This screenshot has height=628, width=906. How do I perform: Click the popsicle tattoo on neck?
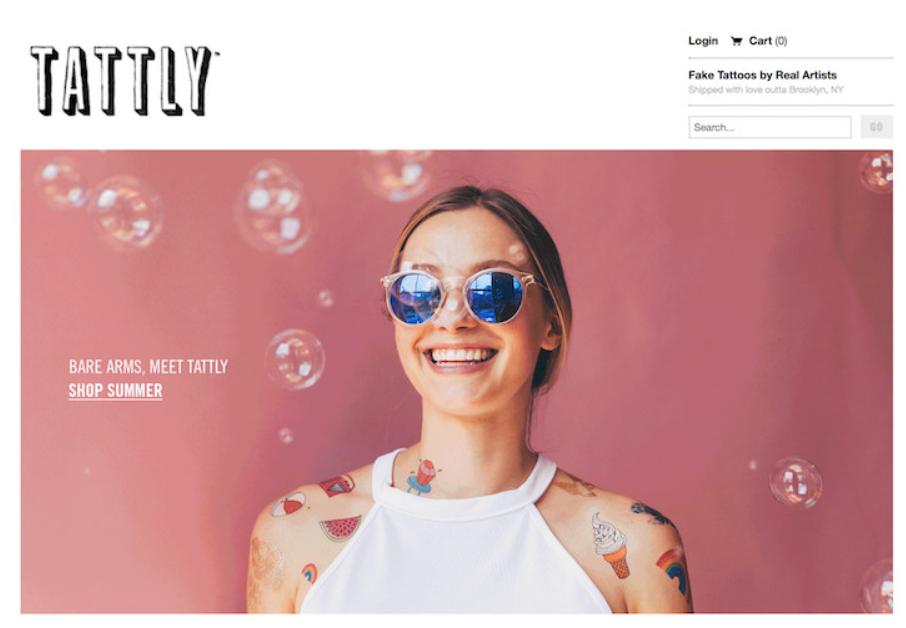(x=422, y=477)
